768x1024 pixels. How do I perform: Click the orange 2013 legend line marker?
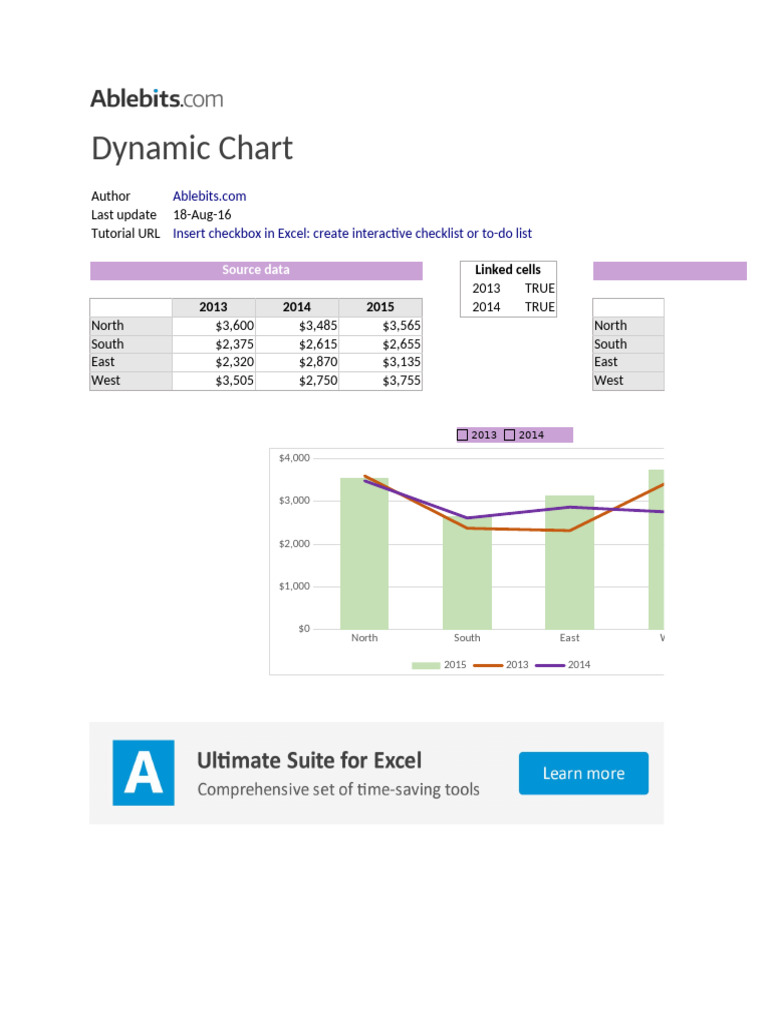(x=487, y=665)
